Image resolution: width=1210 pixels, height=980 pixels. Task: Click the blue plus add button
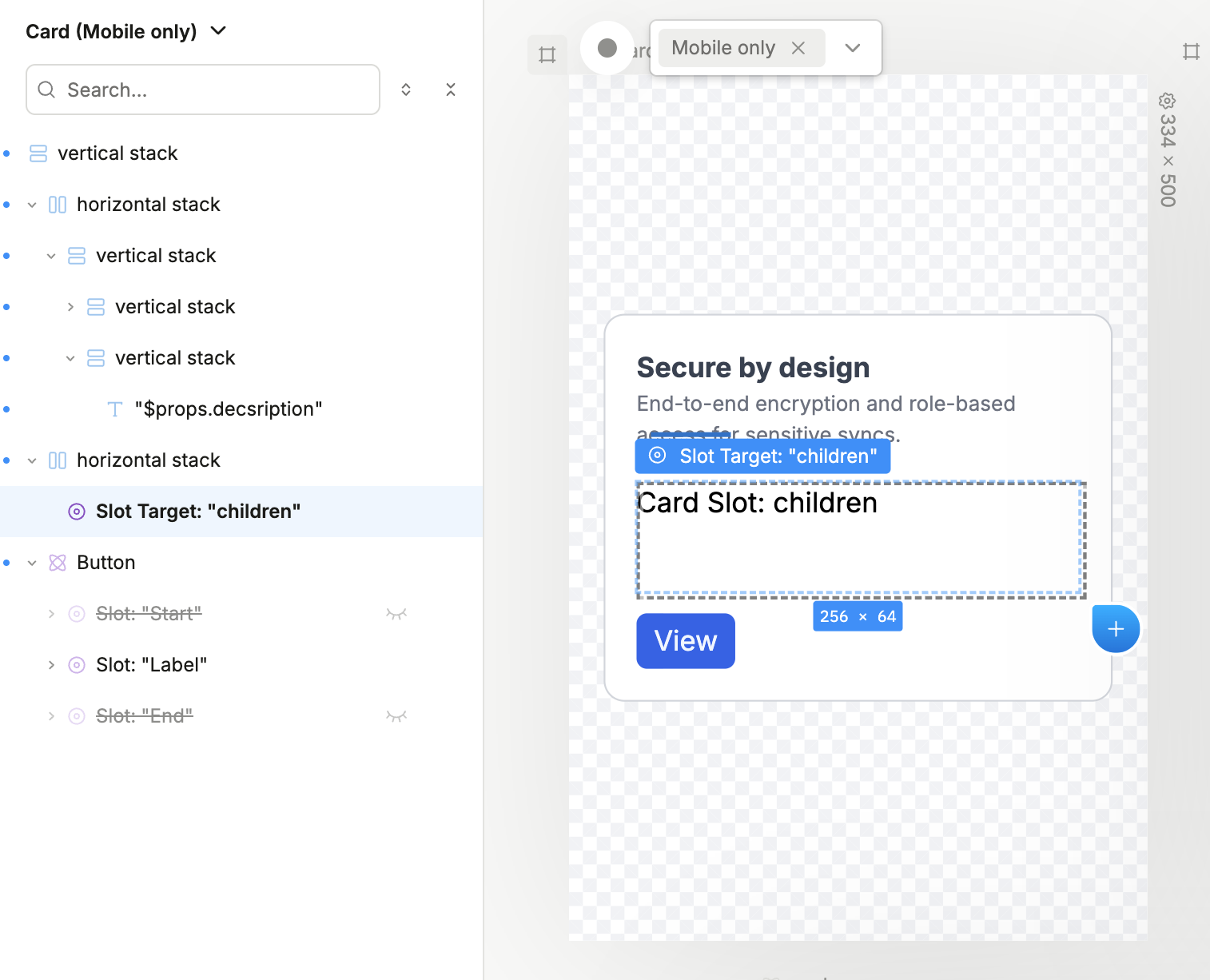(1116, 629)
